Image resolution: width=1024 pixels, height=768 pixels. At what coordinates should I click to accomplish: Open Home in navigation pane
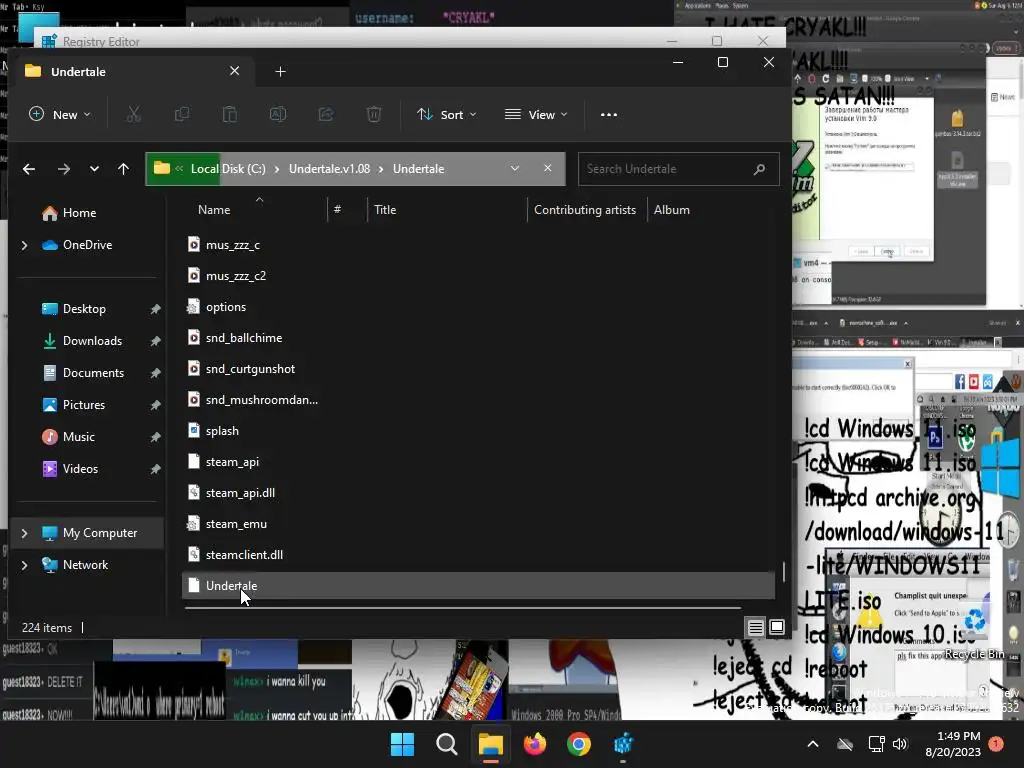(79, 213)
